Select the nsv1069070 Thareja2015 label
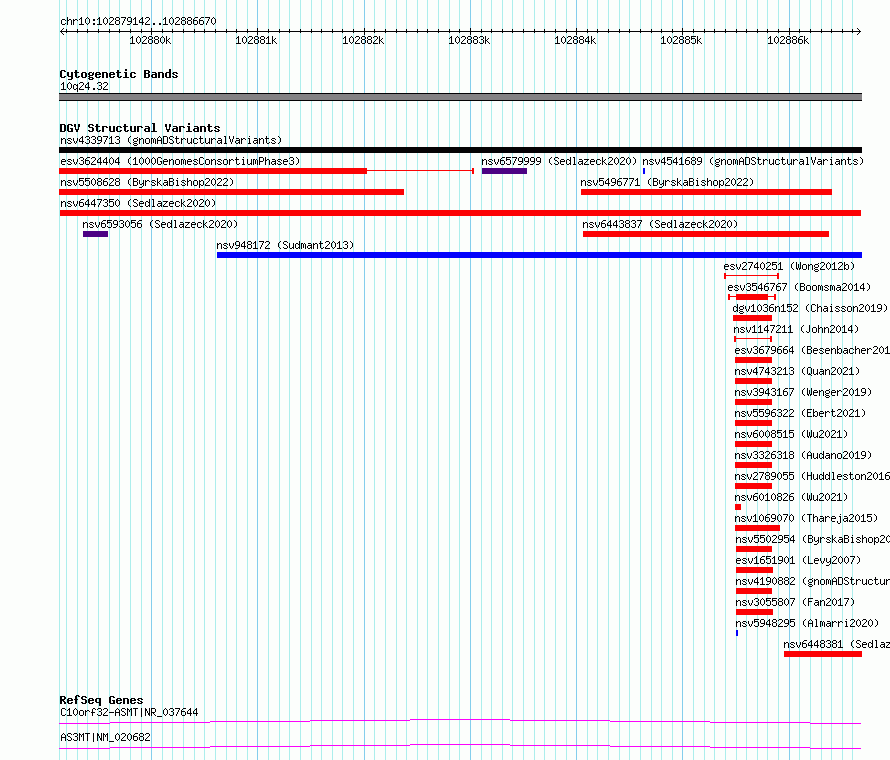 (806, 518)
